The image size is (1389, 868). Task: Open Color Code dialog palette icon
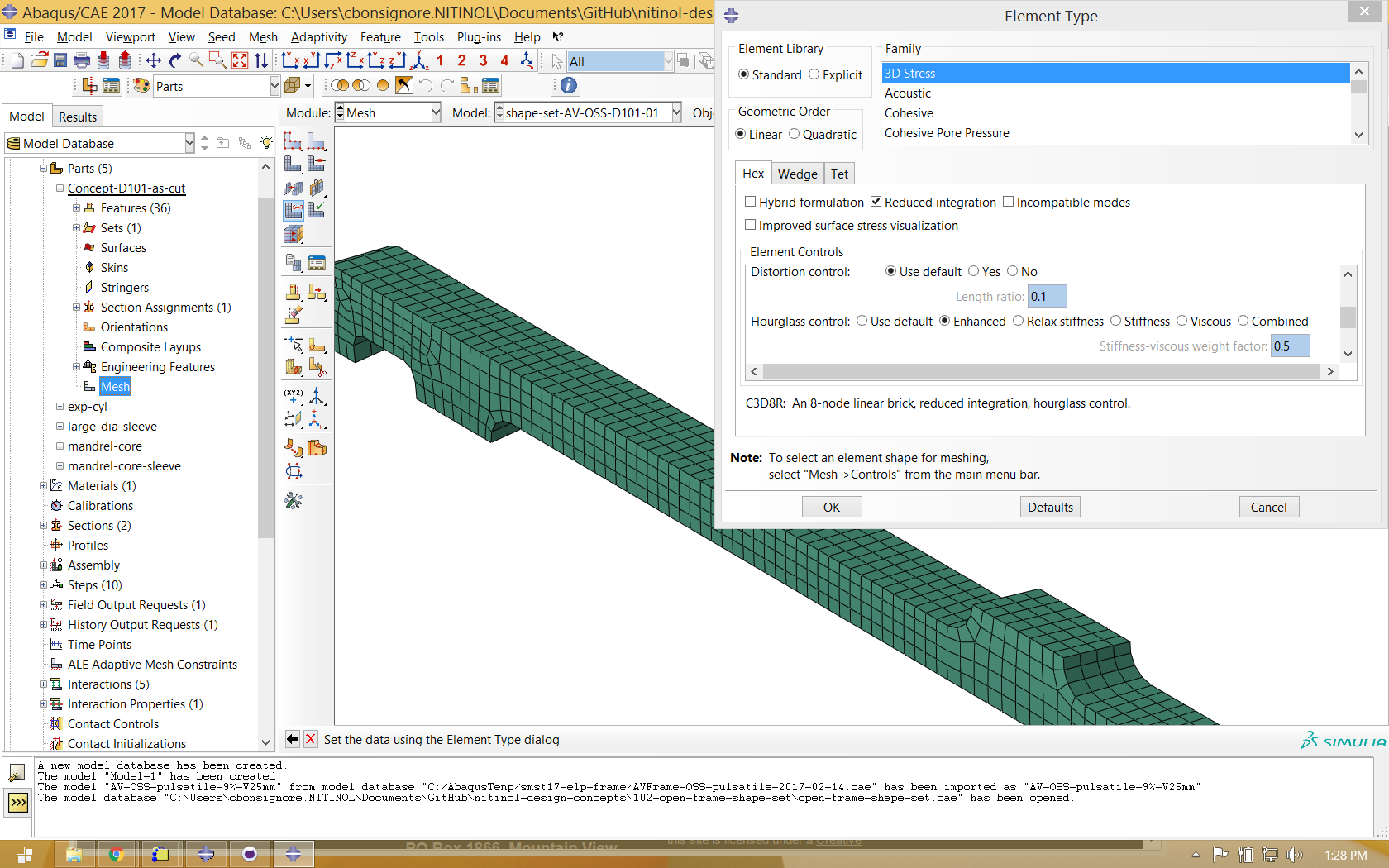141,86
